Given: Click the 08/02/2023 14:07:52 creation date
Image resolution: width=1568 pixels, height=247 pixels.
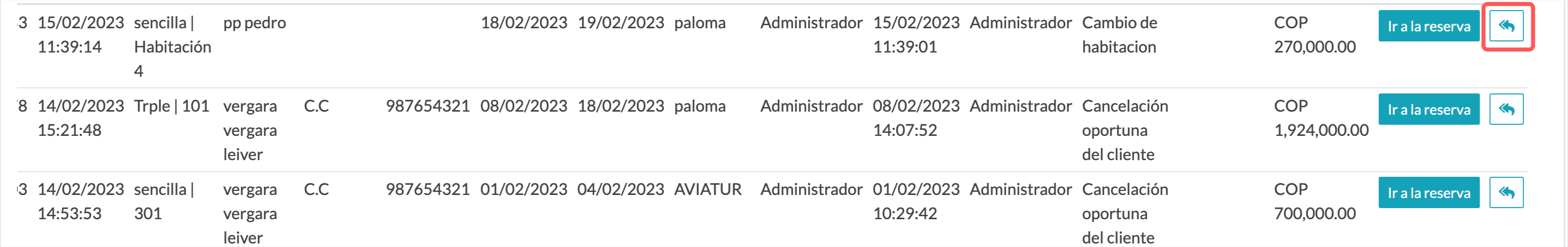Looking at the screenshot, I should tap(916, 118).
